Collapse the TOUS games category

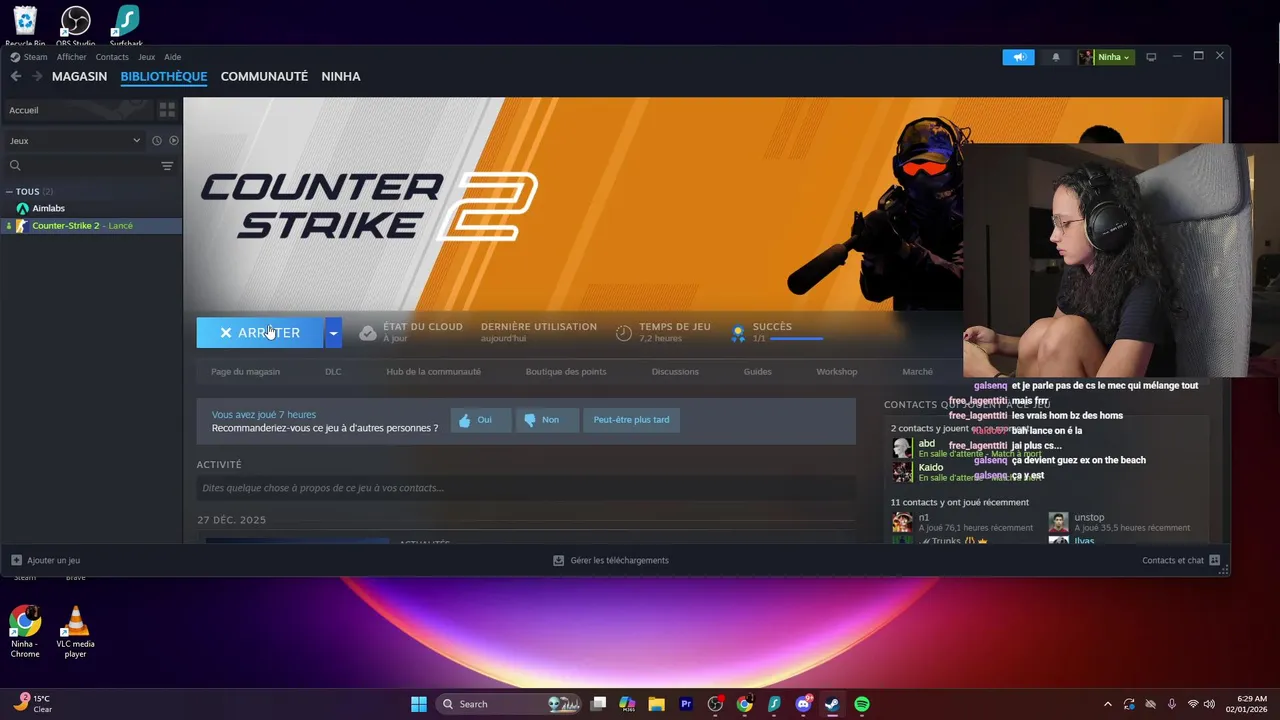point(9,191)
